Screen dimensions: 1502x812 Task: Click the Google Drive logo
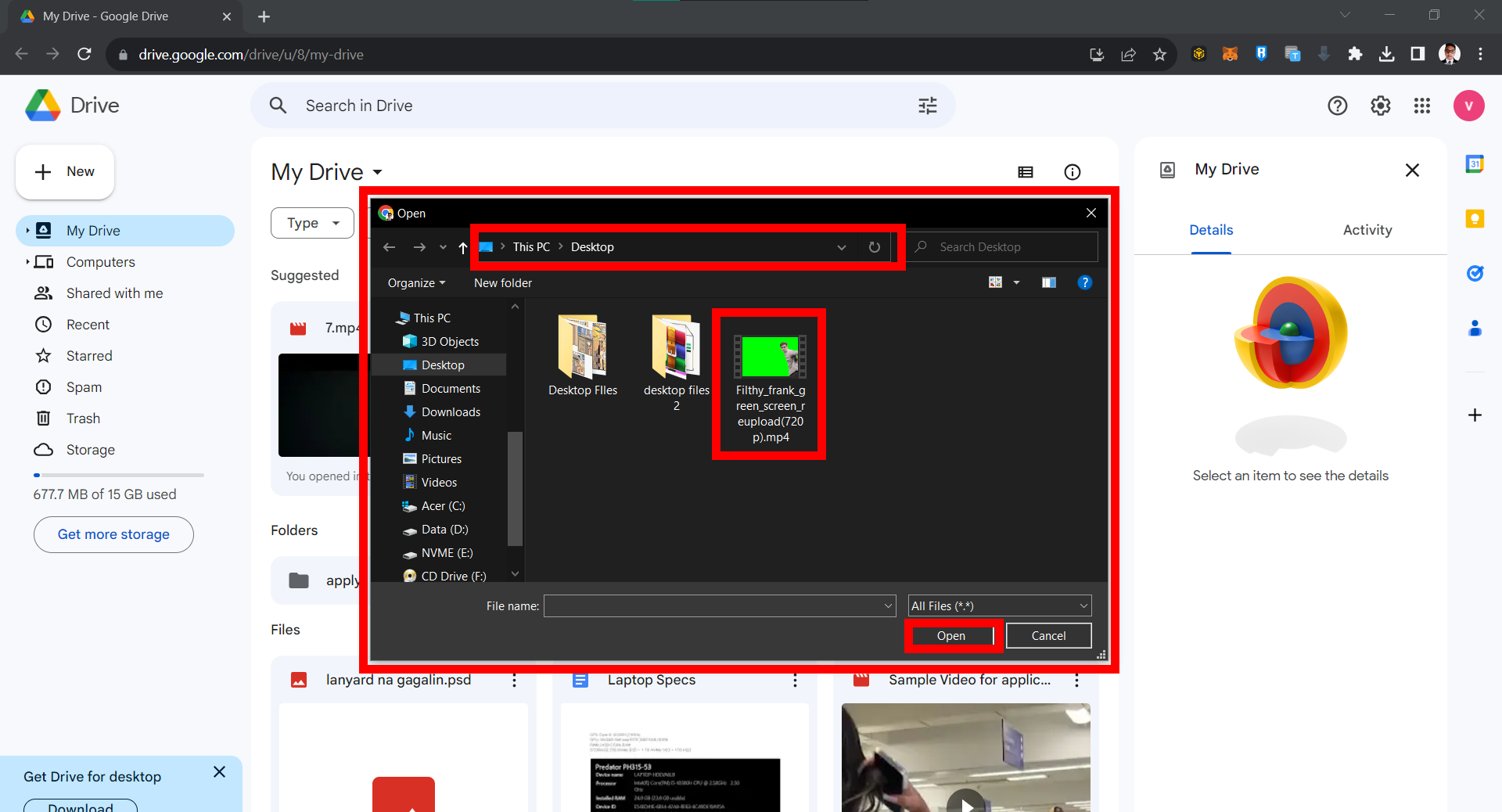click(x=43, y=105)
